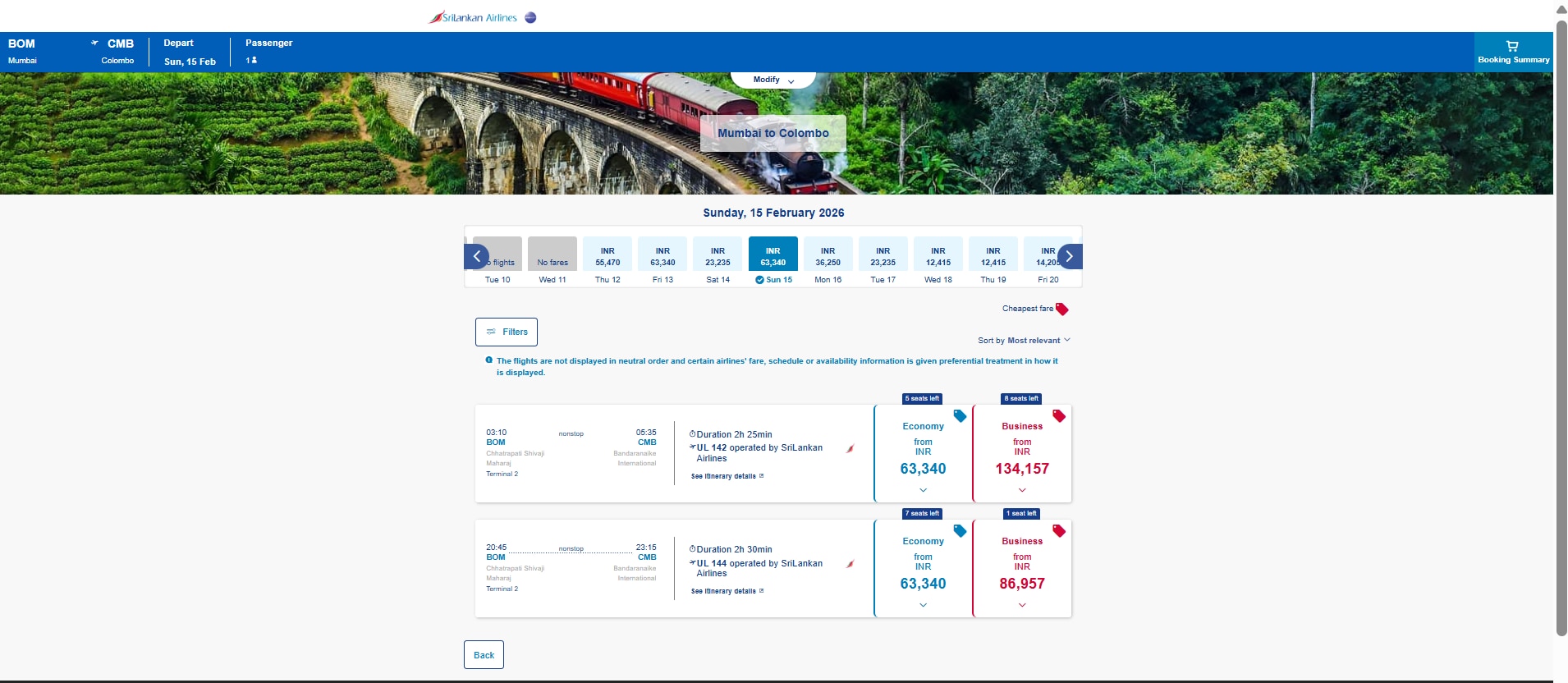The image size is (1568, 683).
Task: Click Business fare tag icon for UL 144
Action: coord(1059,531)
